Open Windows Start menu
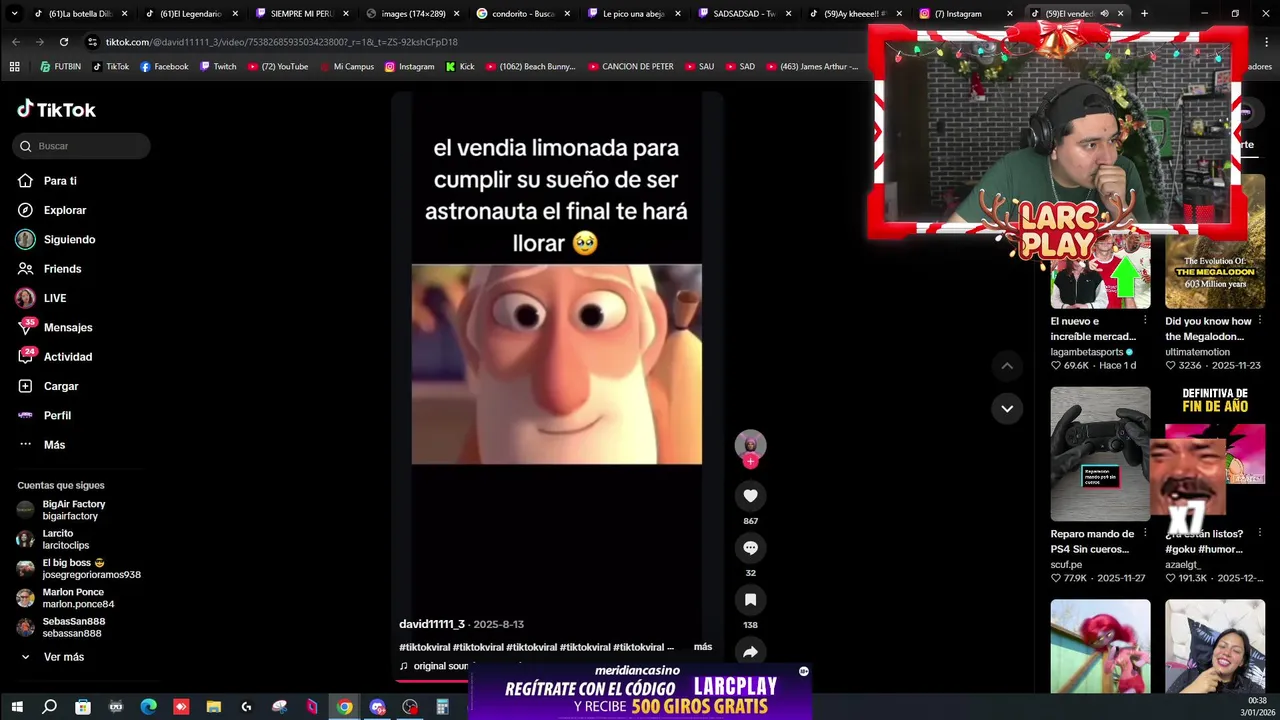1280x720 pixels. 17,707
